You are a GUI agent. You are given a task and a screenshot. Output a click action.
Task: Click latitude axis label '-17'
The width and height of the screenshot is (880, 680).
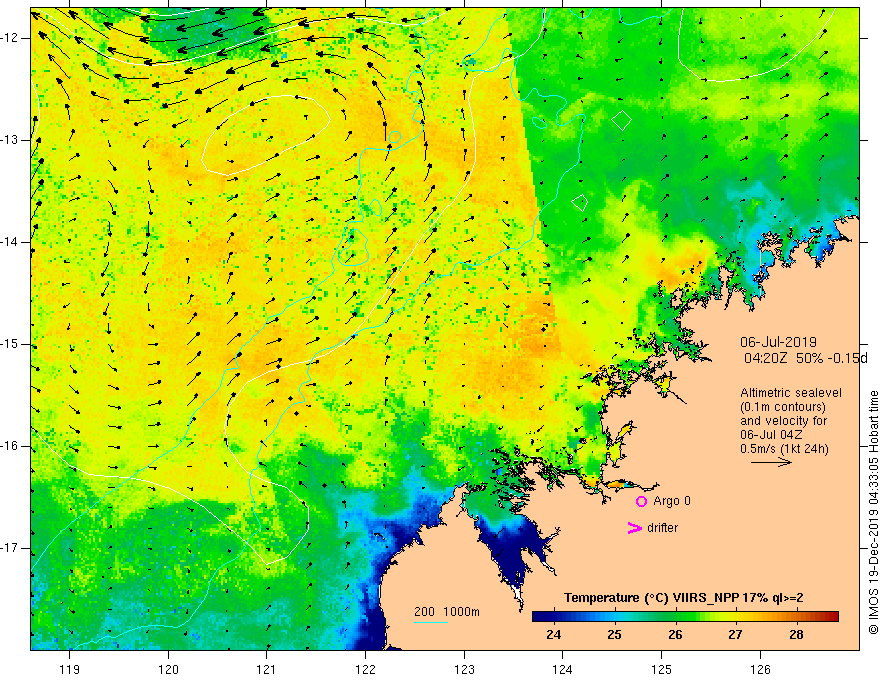tap(10, 548)
